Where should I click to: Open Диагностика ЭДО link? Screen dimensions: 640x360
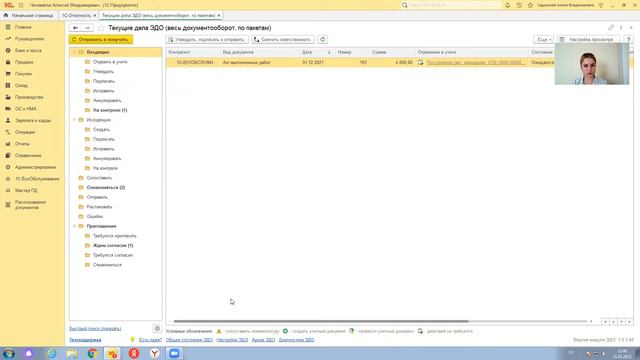point(296,340)
